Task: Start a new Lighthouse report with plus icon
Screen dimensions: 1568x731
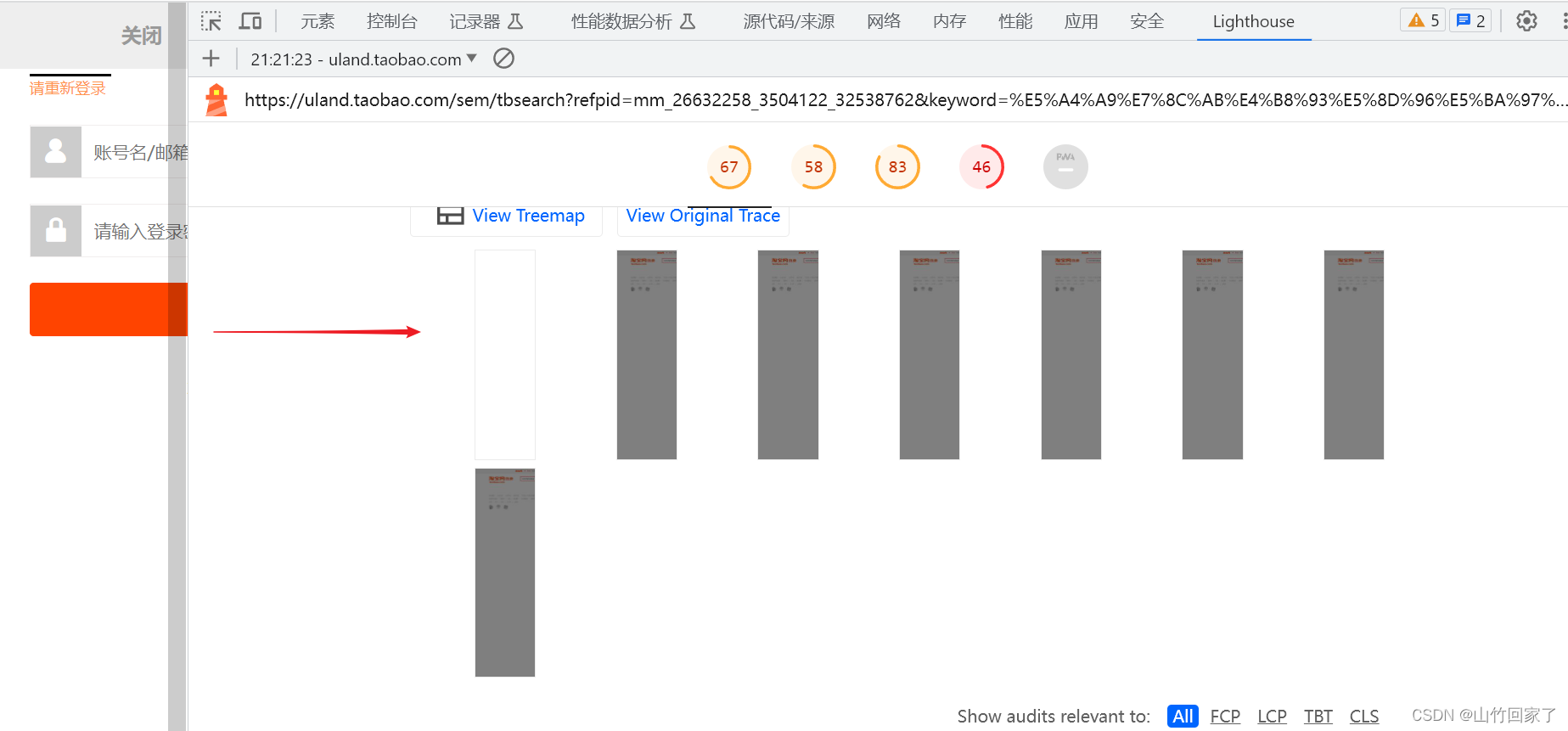Action: pyautogui.click(x=211, y=59)
